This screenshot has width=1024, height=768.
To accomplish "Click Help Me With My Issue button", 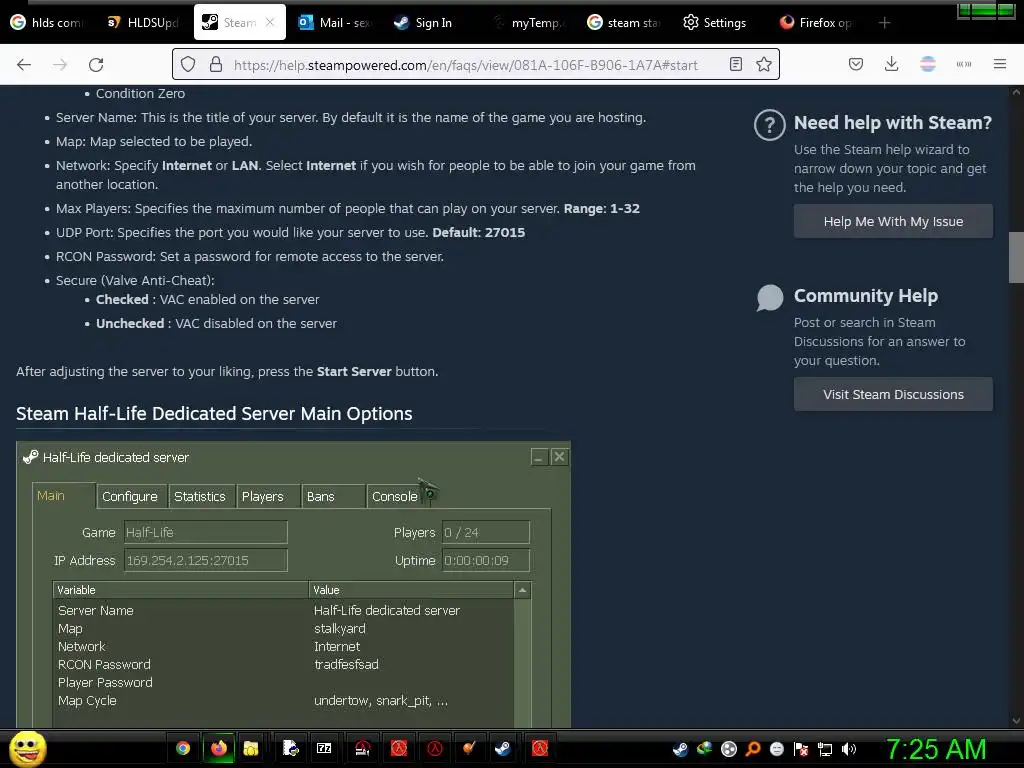I will [x=893, y=221].
